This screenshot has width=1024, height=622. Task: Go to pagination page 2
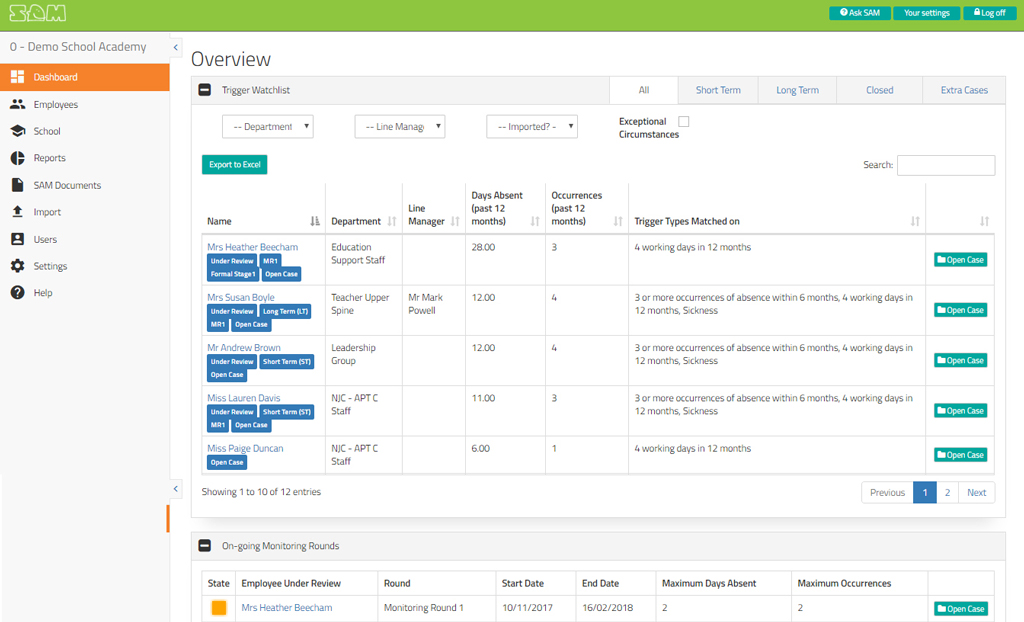[947, 493]
